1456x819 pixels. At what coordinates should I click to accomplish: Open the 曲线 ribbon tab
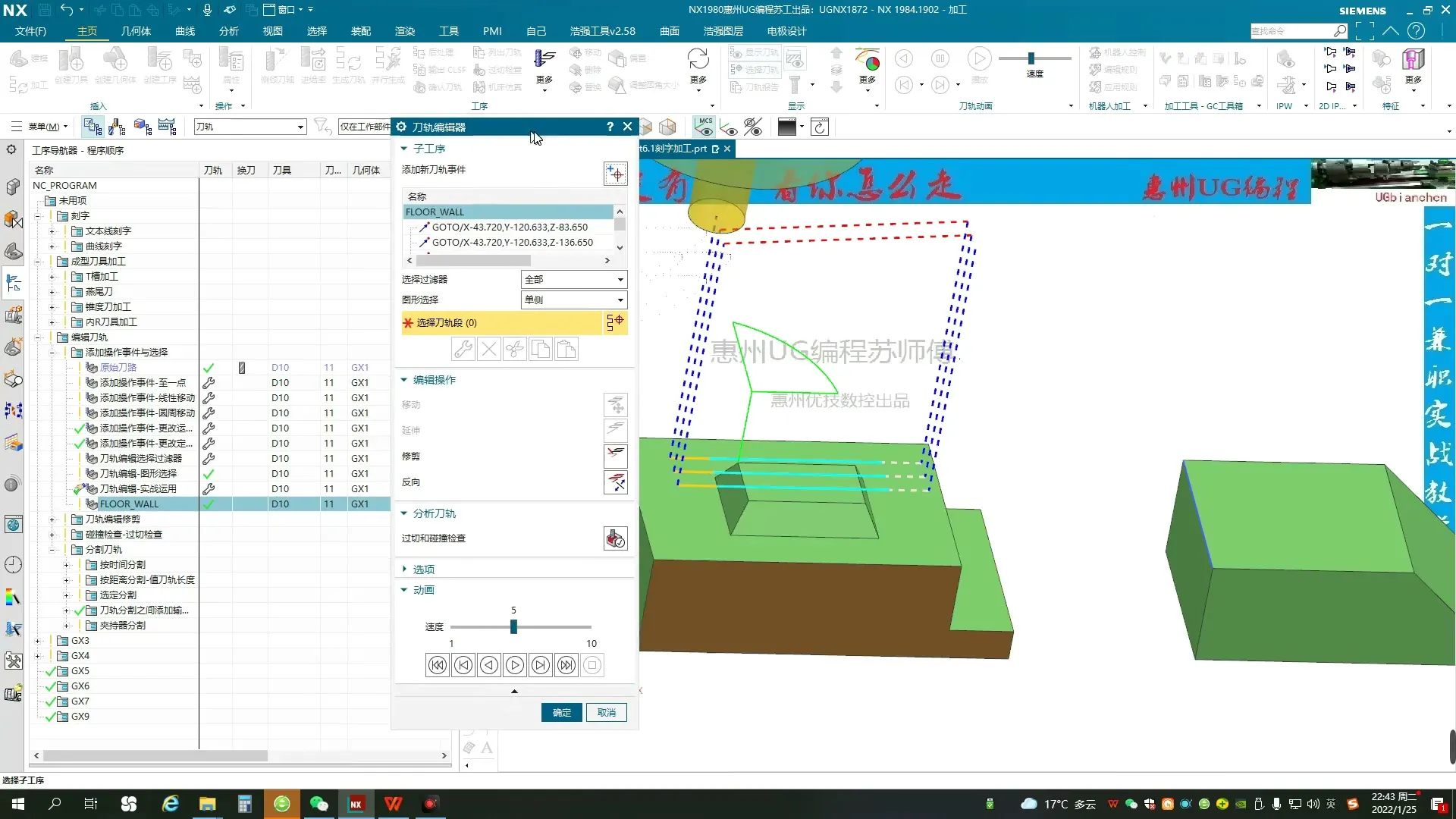pos(184,31)
